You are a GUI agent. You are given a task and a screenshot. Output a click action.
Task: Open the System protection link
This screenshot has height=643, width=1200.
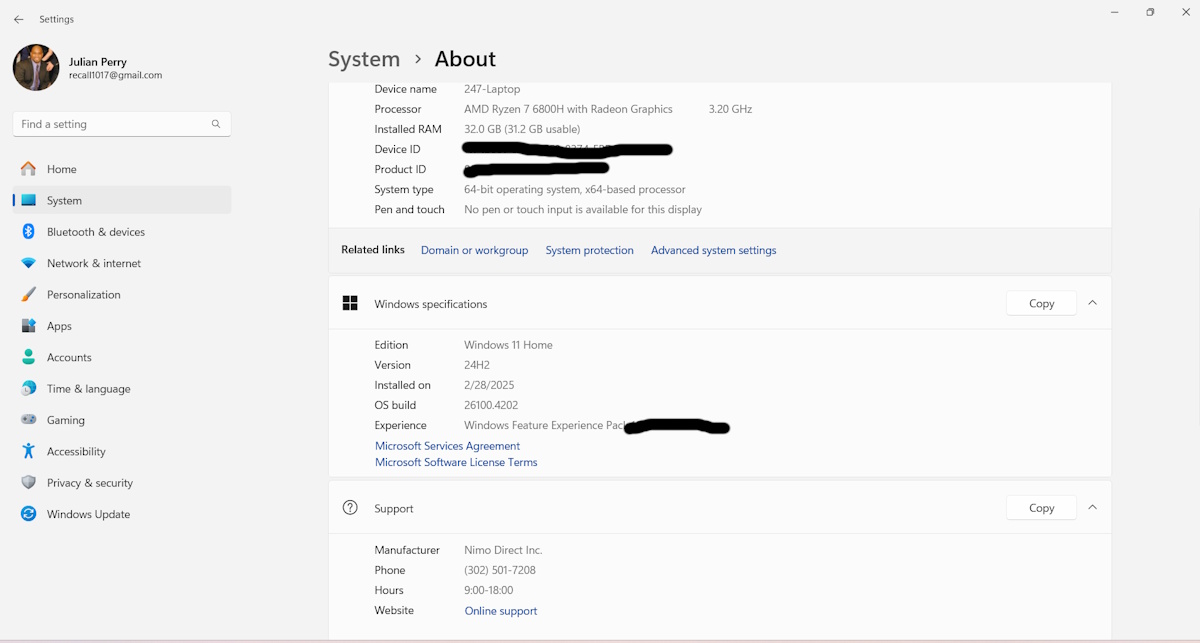pyautogui.click(x=589, y=250)
